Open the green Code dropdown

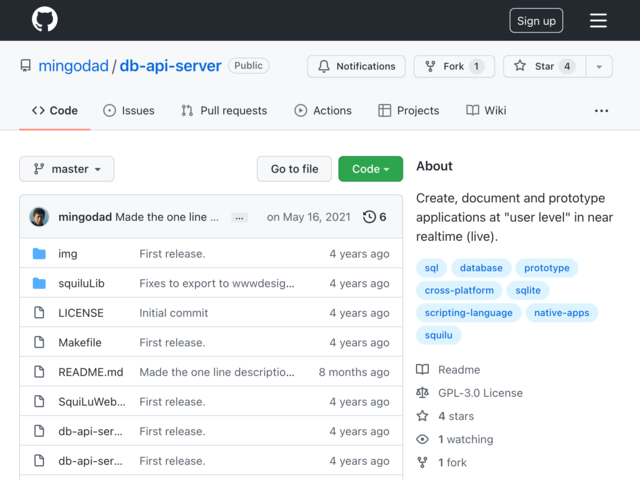370,169
